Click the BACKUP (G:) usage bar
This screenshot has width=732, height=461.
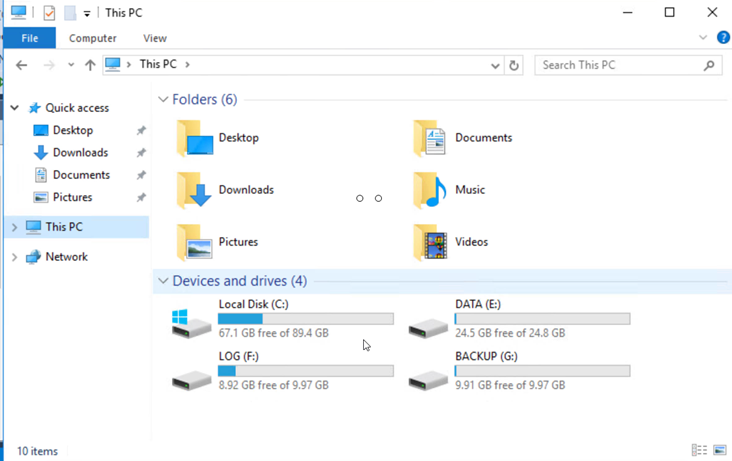(542, 371)
